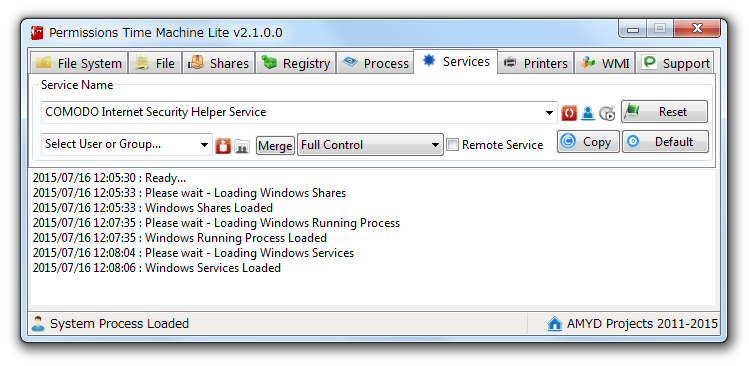Click the home icon beside AMYD Projects
The image size is (749, 366).
coord(555,324)
